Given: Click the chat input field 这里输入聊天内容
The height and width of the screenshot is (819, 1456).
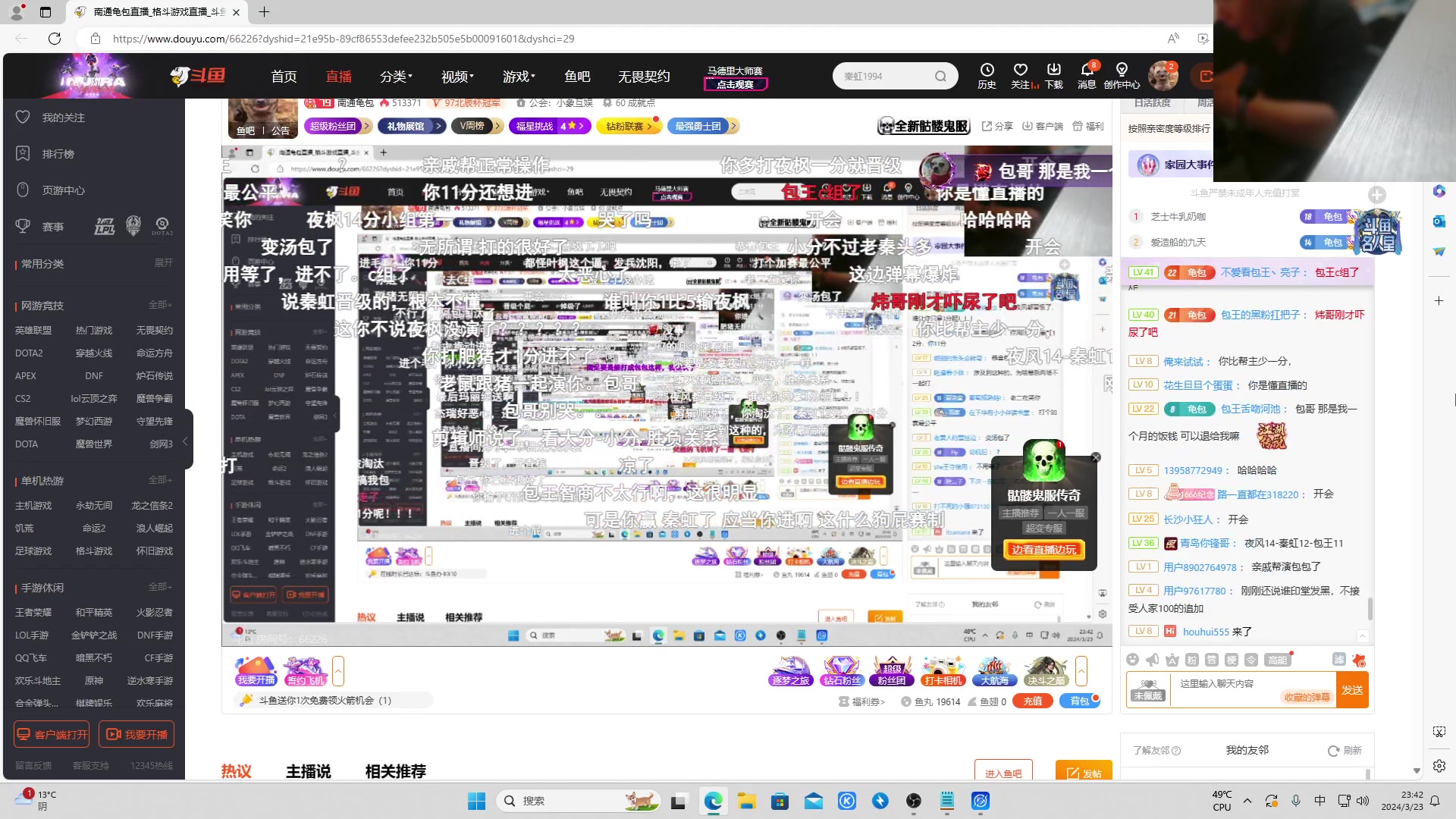Looking at the screenshot, I should [1253, 689].
